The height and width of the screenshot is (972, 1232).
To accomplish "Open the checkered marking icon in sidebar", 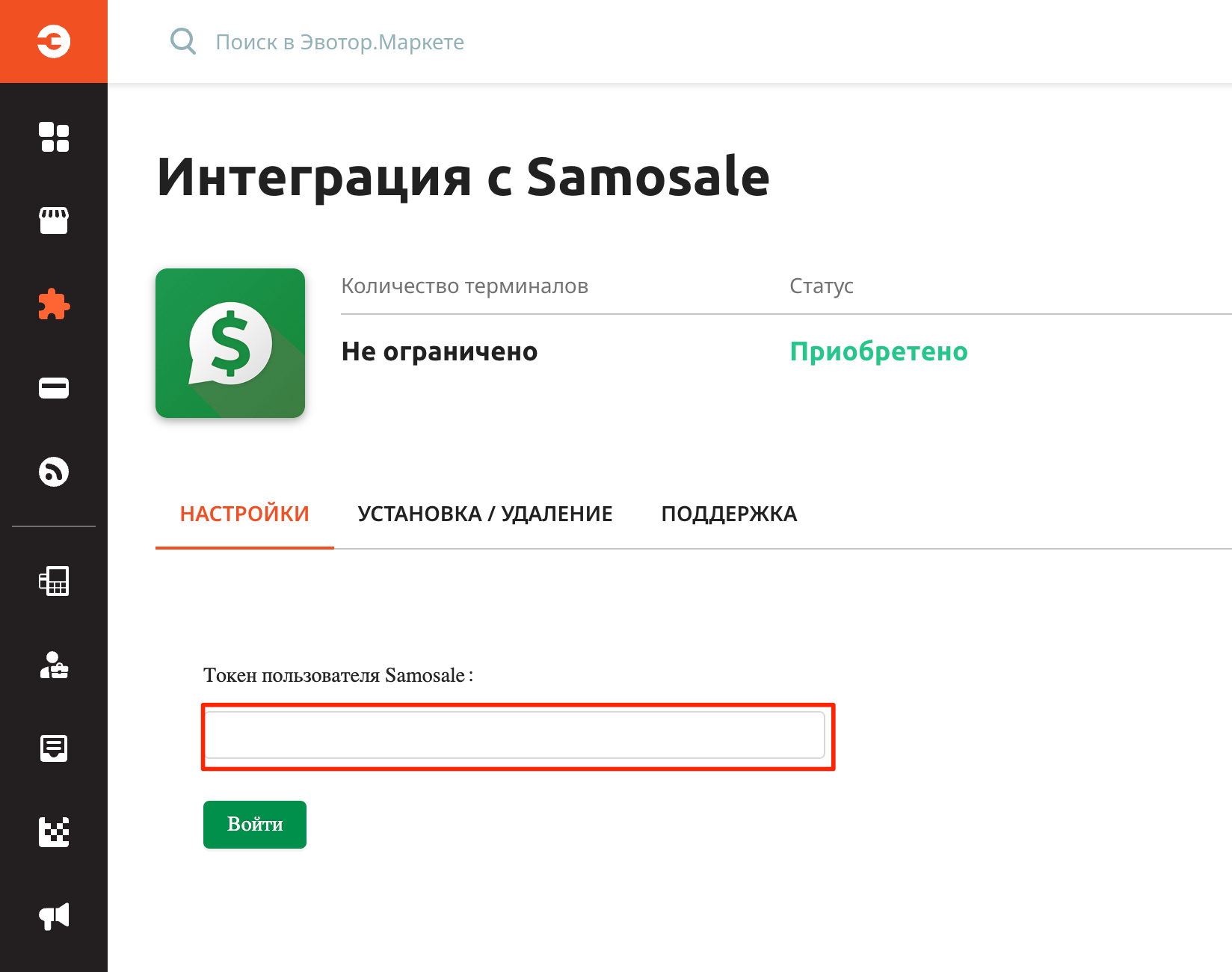I will (54, 832).
